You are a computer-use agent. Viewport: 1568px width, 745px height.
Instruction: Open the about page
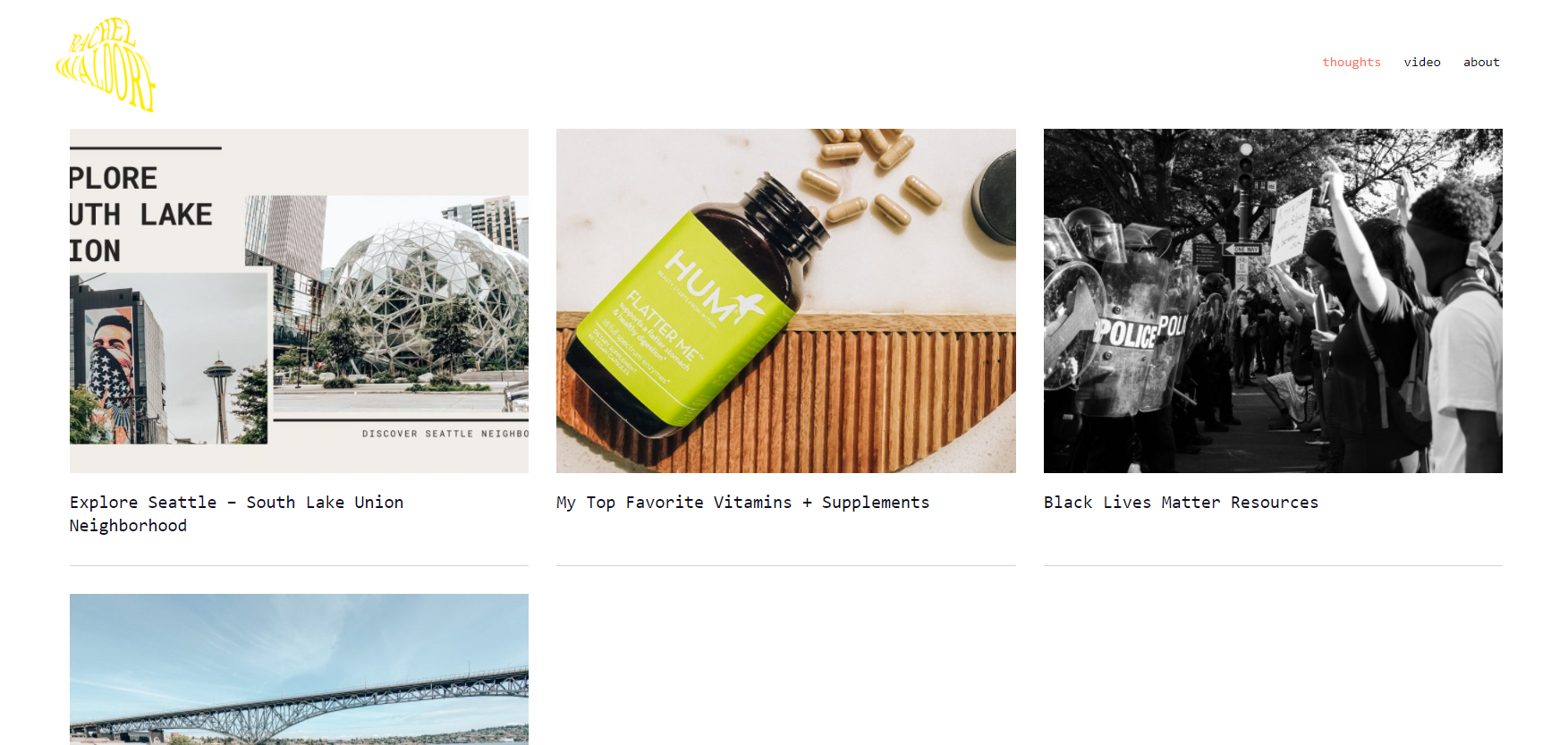1481,62
